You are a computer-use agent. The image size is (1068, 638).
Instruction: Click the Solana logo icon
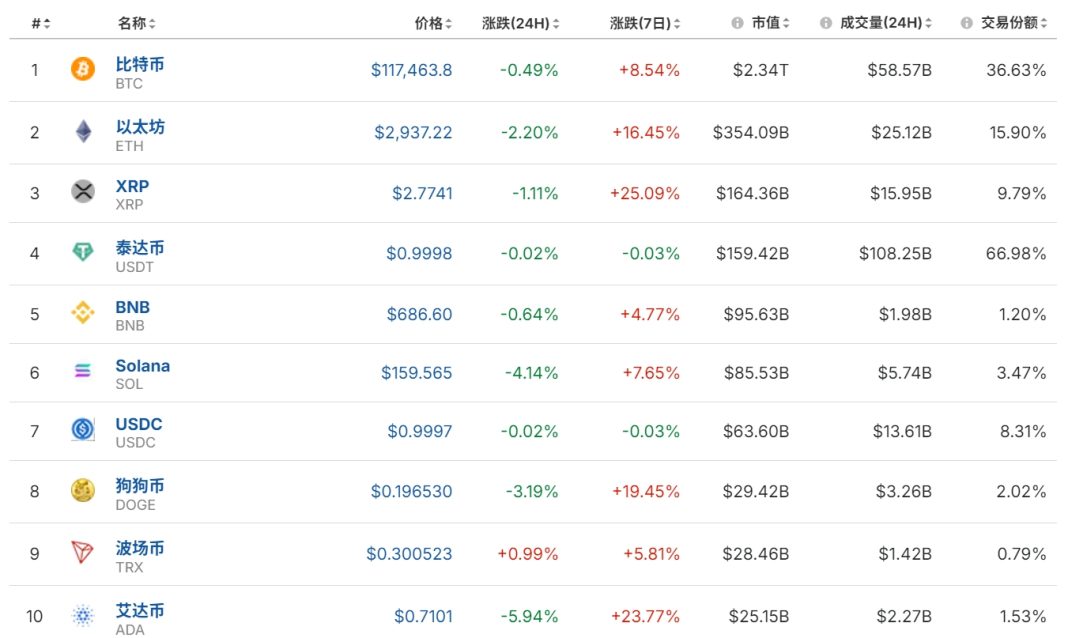83,370
